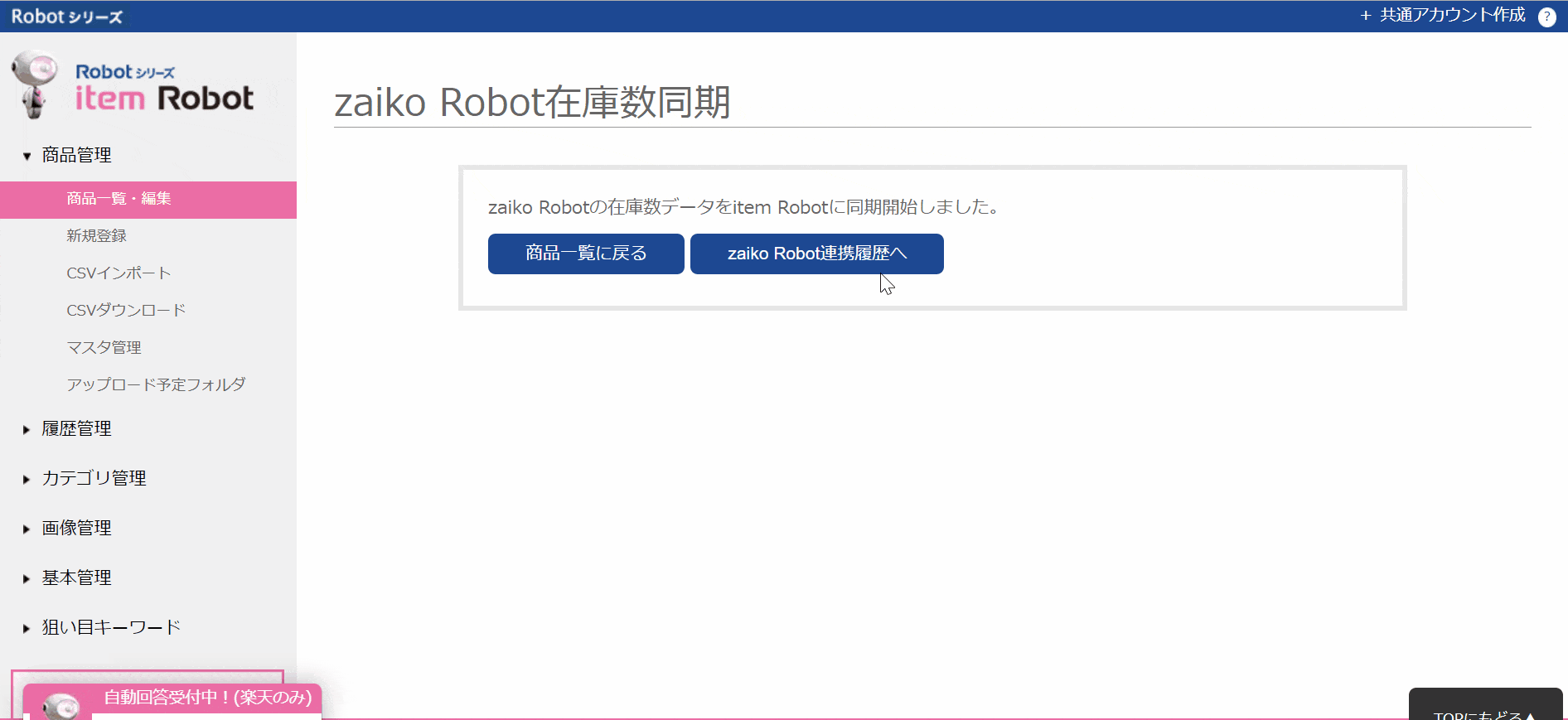Click the sync started message text
Viewport: 1568px width, 720px height.
745,207
